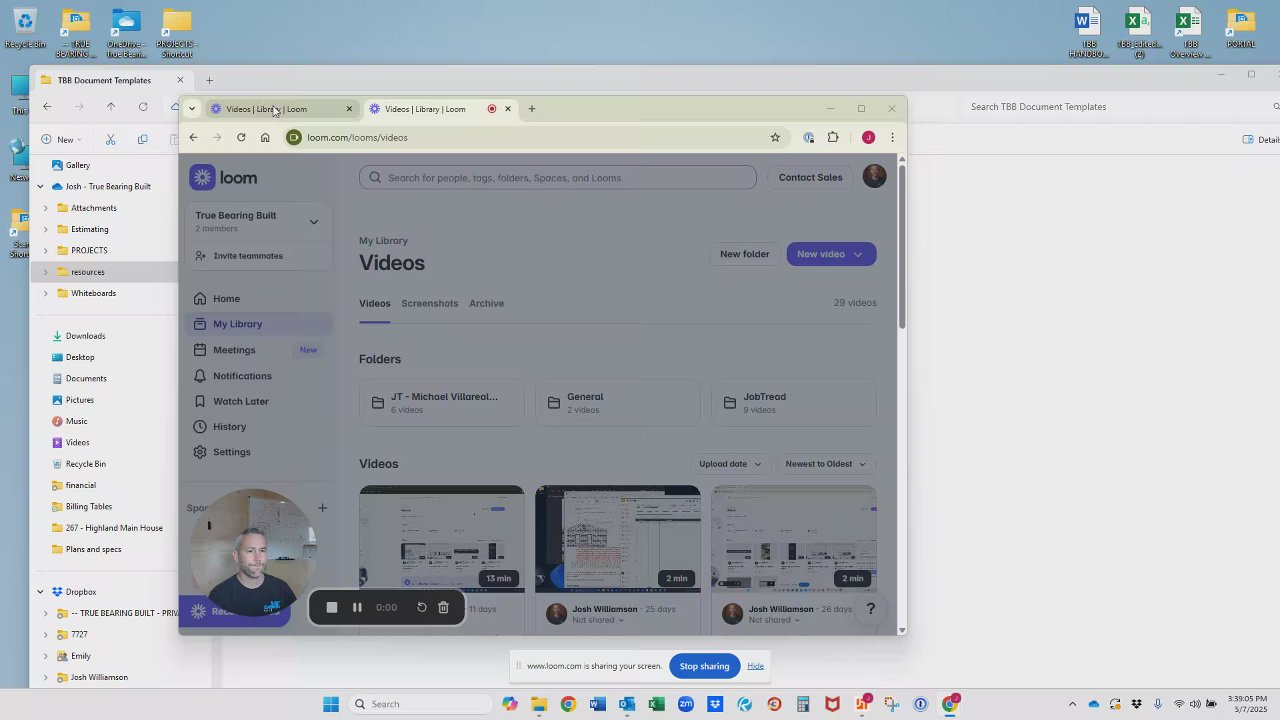
Task: Switch to Screenshots tab
Action: click(430, 304)
